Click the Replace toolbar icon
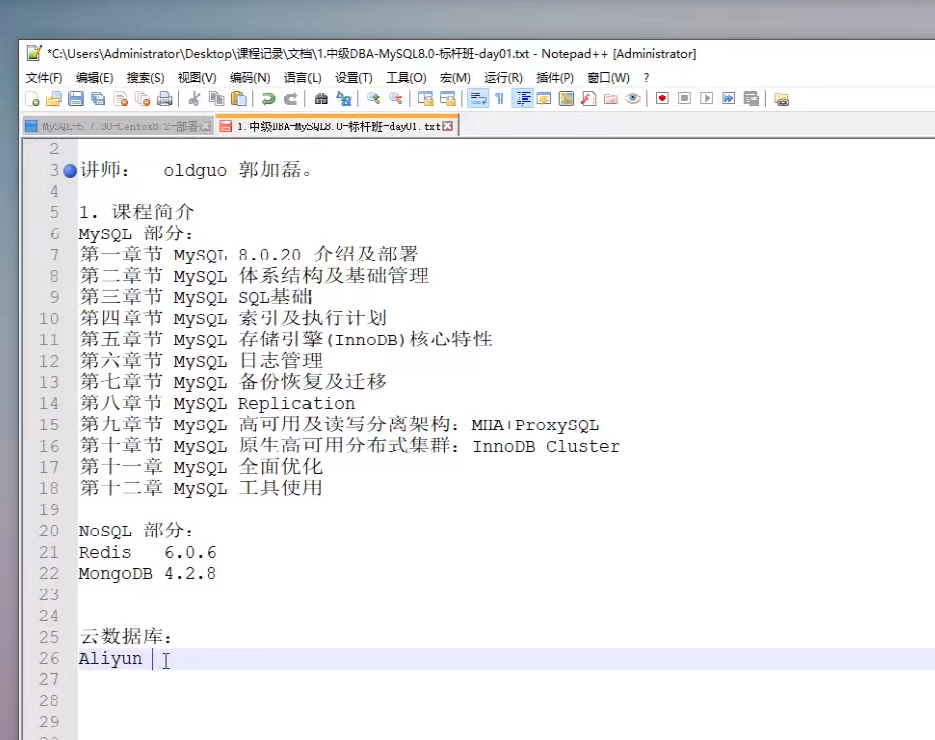Viewport: 935px width, 740px height. (x=343, y=99)
